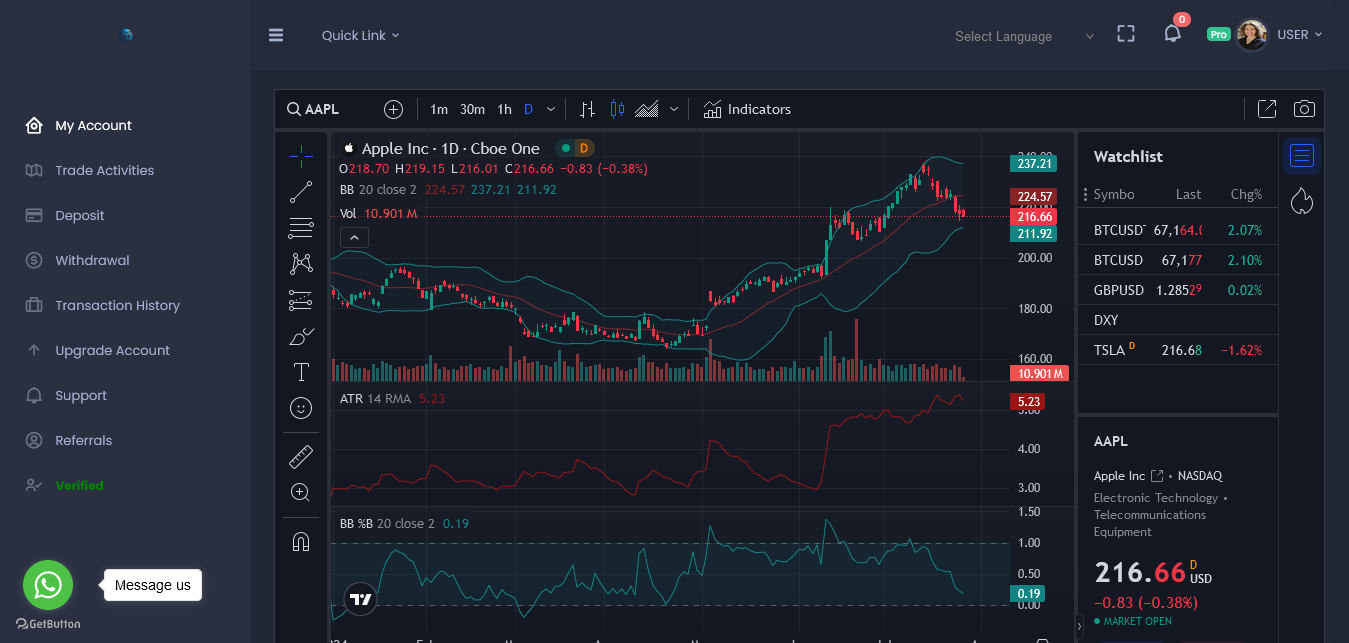
Task: Collapse the chart indicator legend
Action: click(x=354, y=237)
